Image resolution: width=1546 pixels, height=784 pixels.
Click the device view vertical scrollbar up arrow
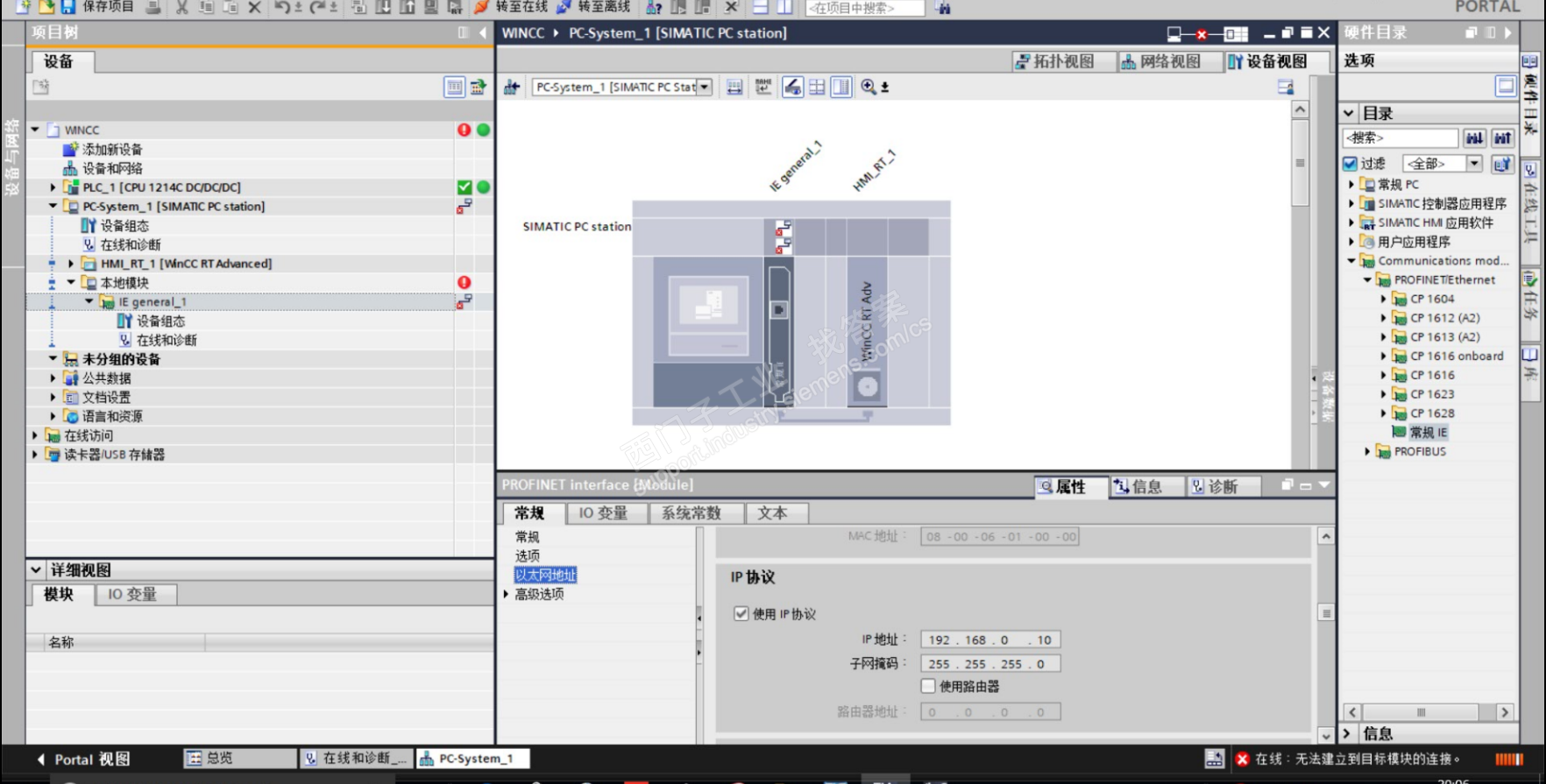pyautogui.click(x=1301, y=109)
